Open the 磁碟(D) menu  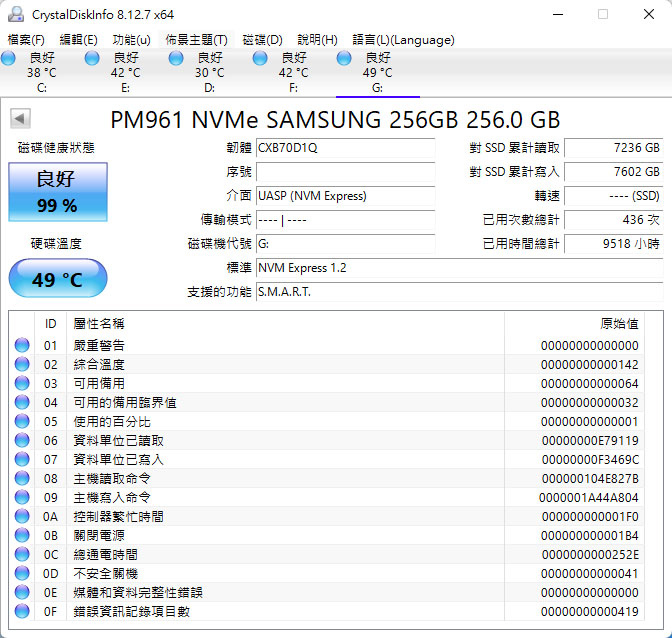click(262, 40)
